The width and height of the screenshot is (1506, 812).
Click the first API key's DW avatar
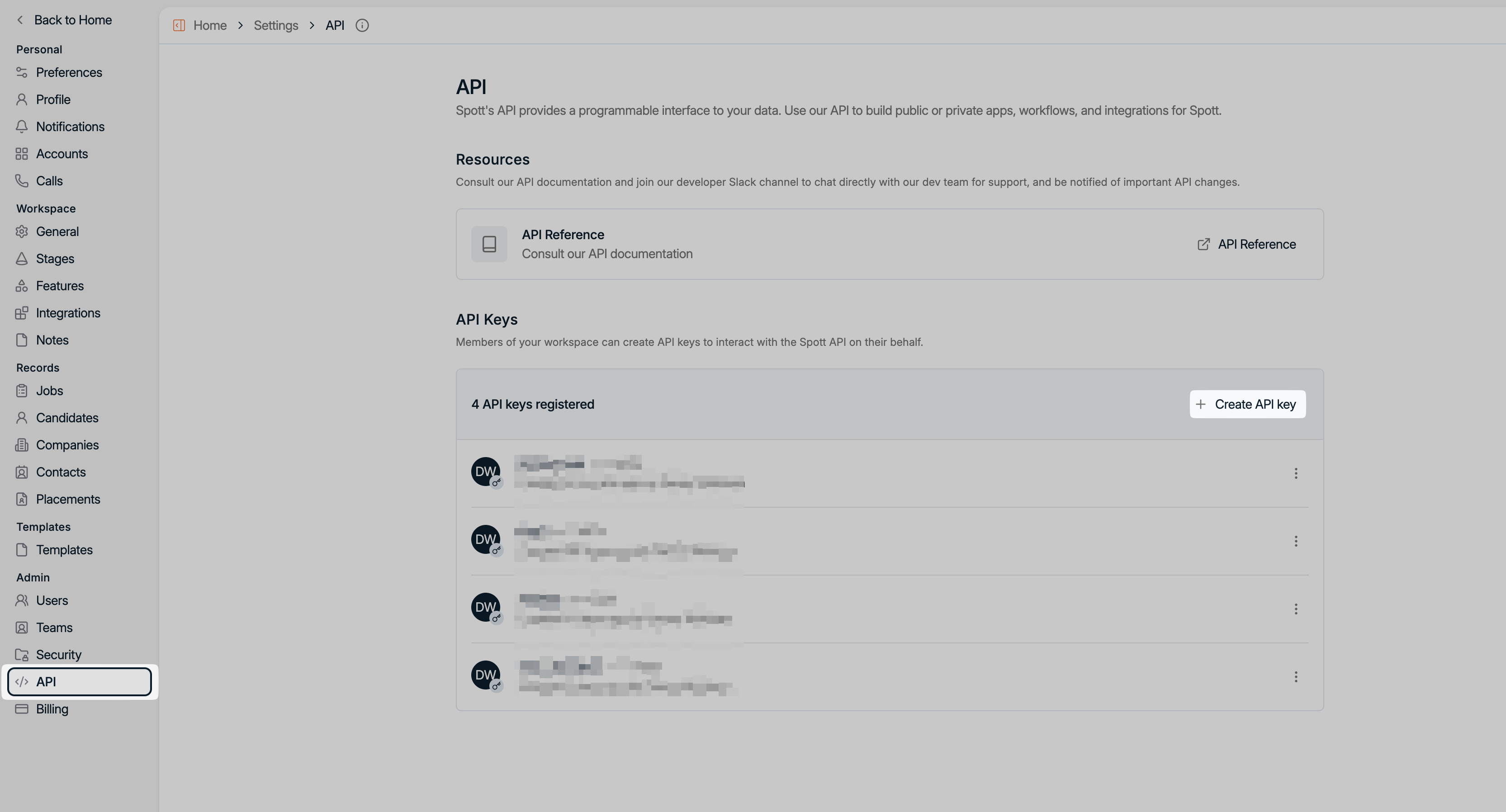tap(485, 472)
